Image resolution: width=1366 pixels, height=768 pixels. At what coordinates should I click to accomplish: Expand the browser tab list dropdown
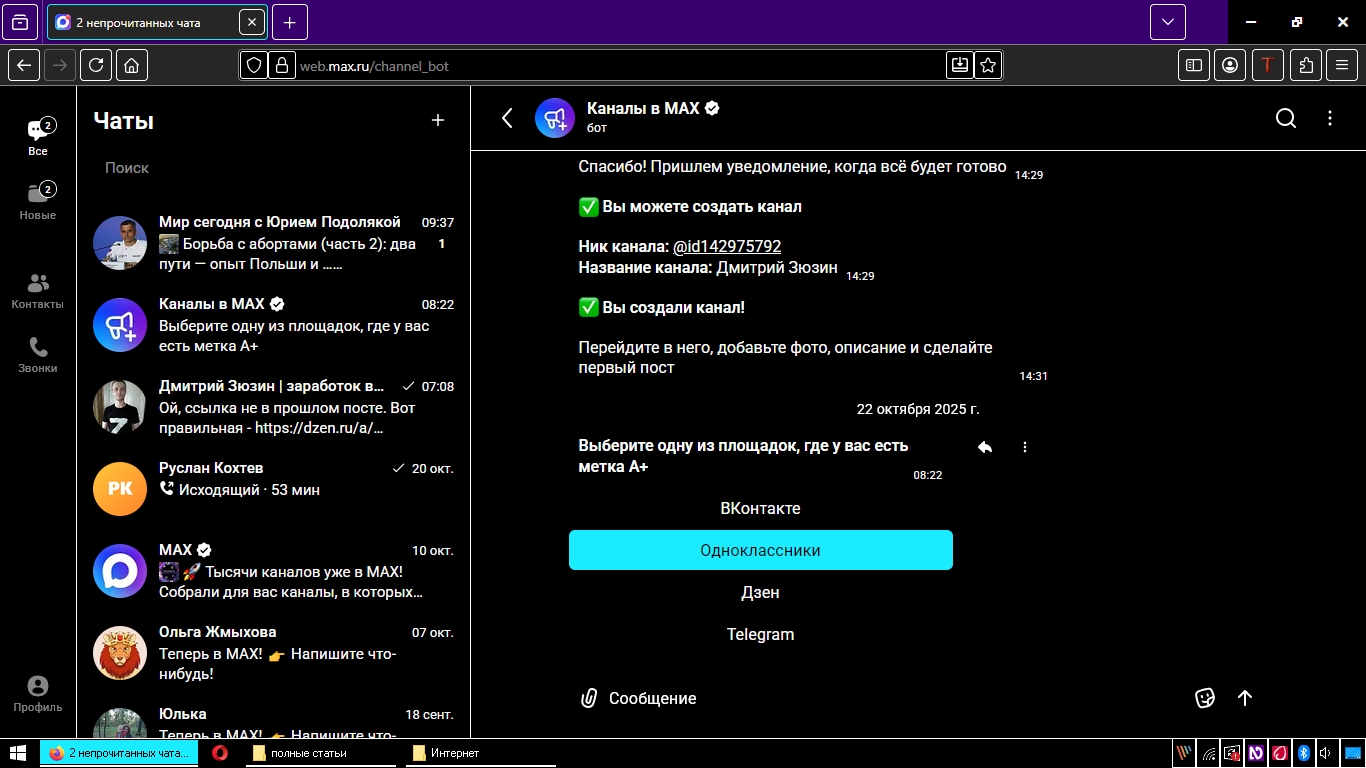1167,22
